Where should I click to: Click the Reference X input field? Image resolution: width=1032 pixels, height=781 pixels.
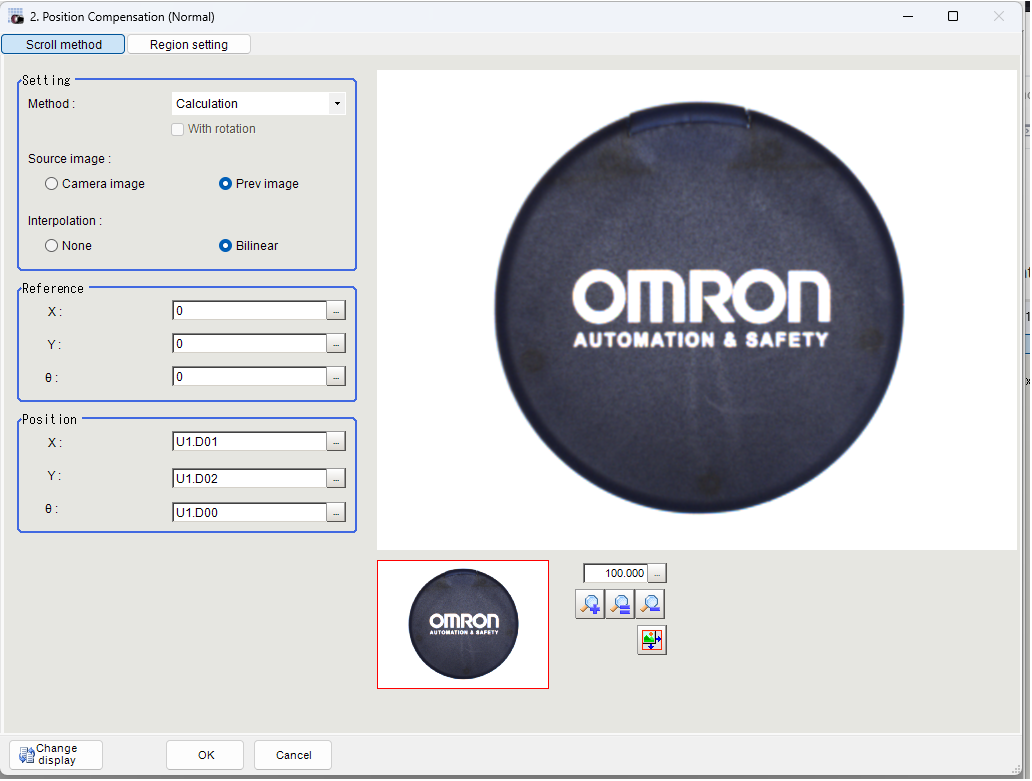(x=249, y=311)
